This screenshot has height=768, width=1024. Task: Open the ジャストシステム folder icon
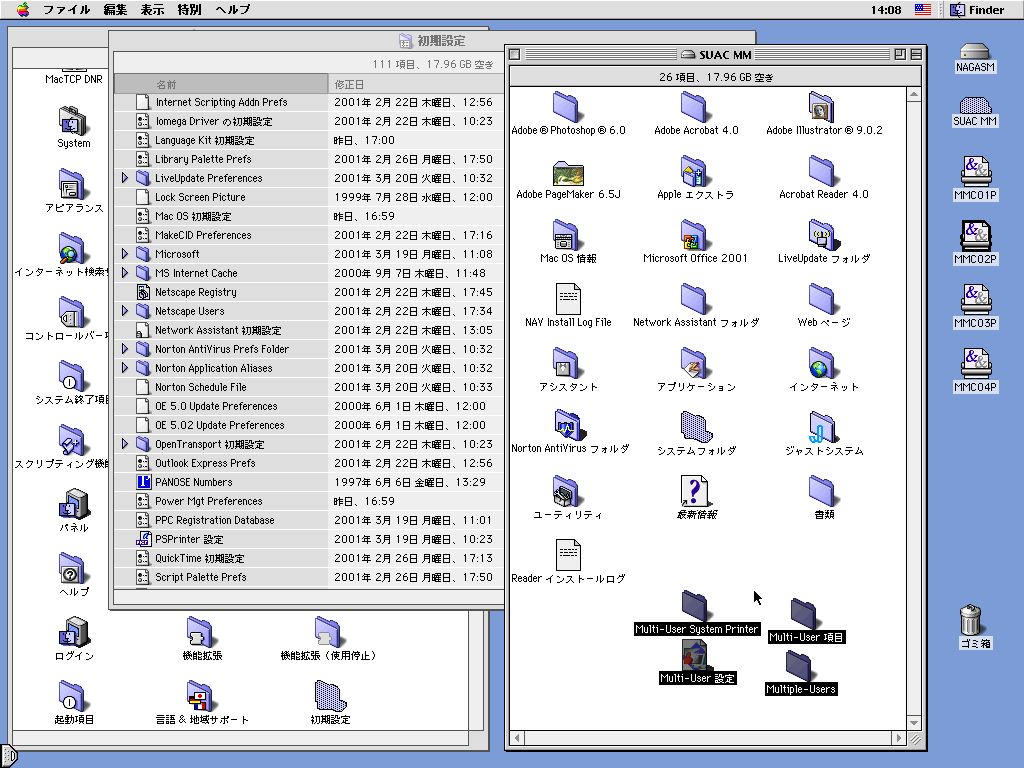tap(822, 426)
